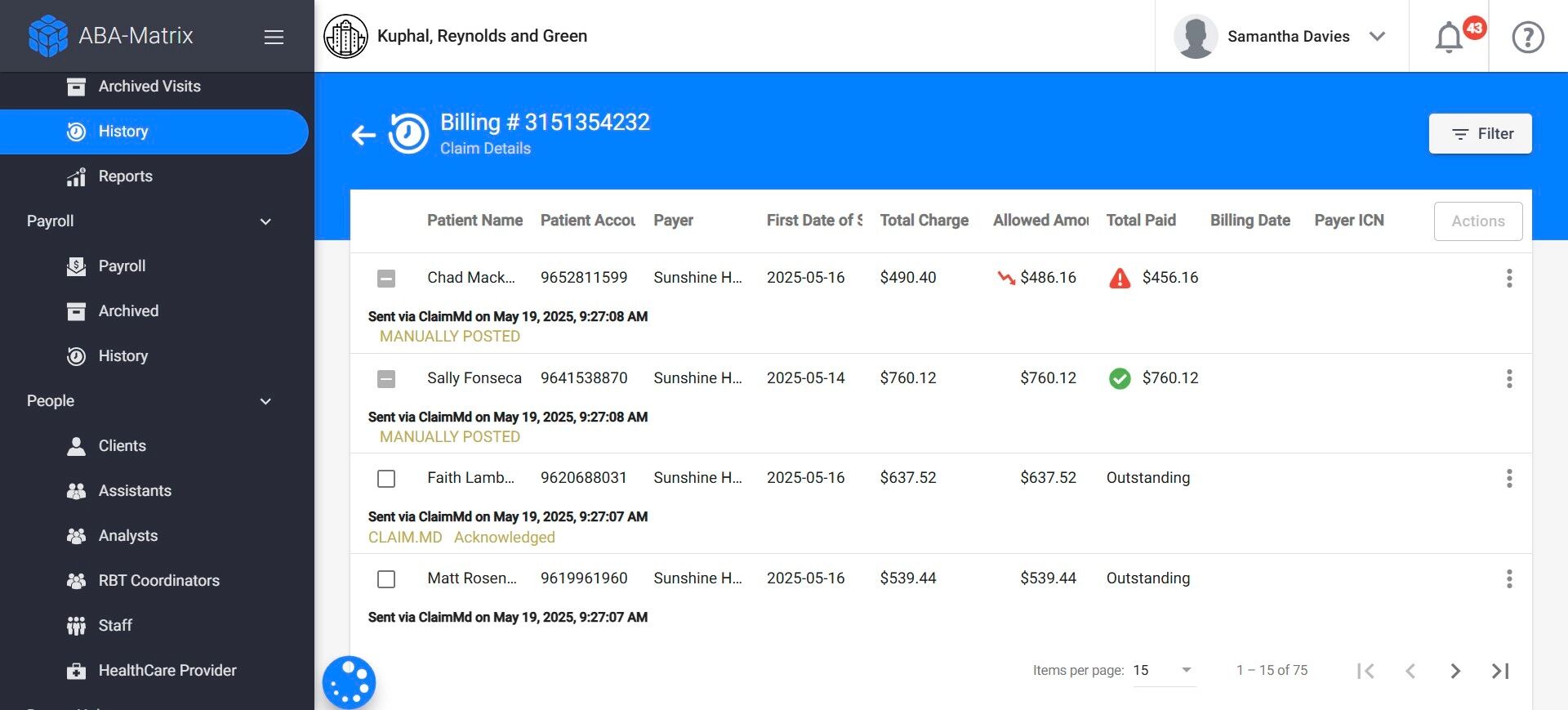Navigate to Clients in sidebar

coord(122,446)
